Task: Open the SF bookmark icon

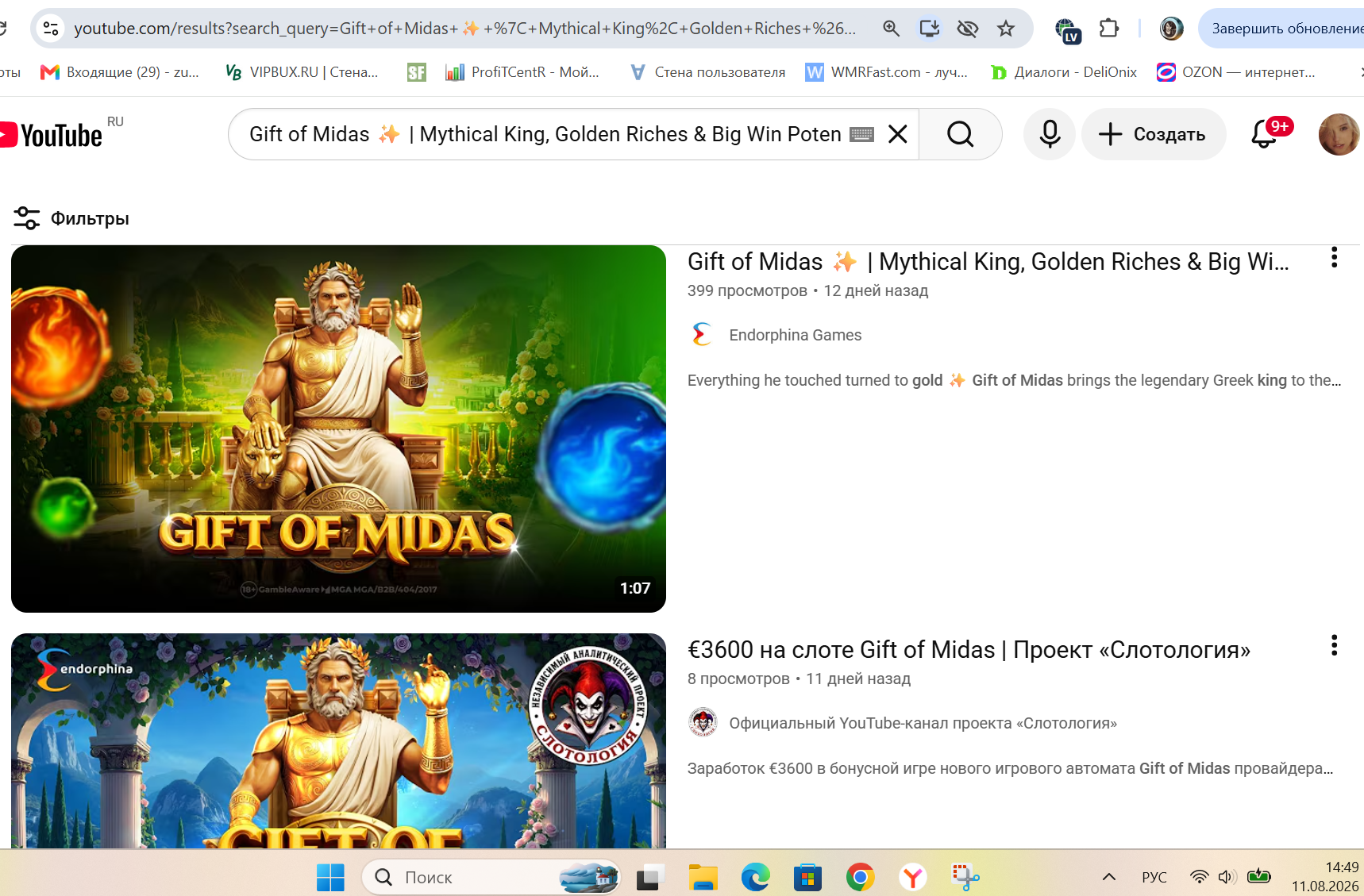Action: [x=417, y=72]
